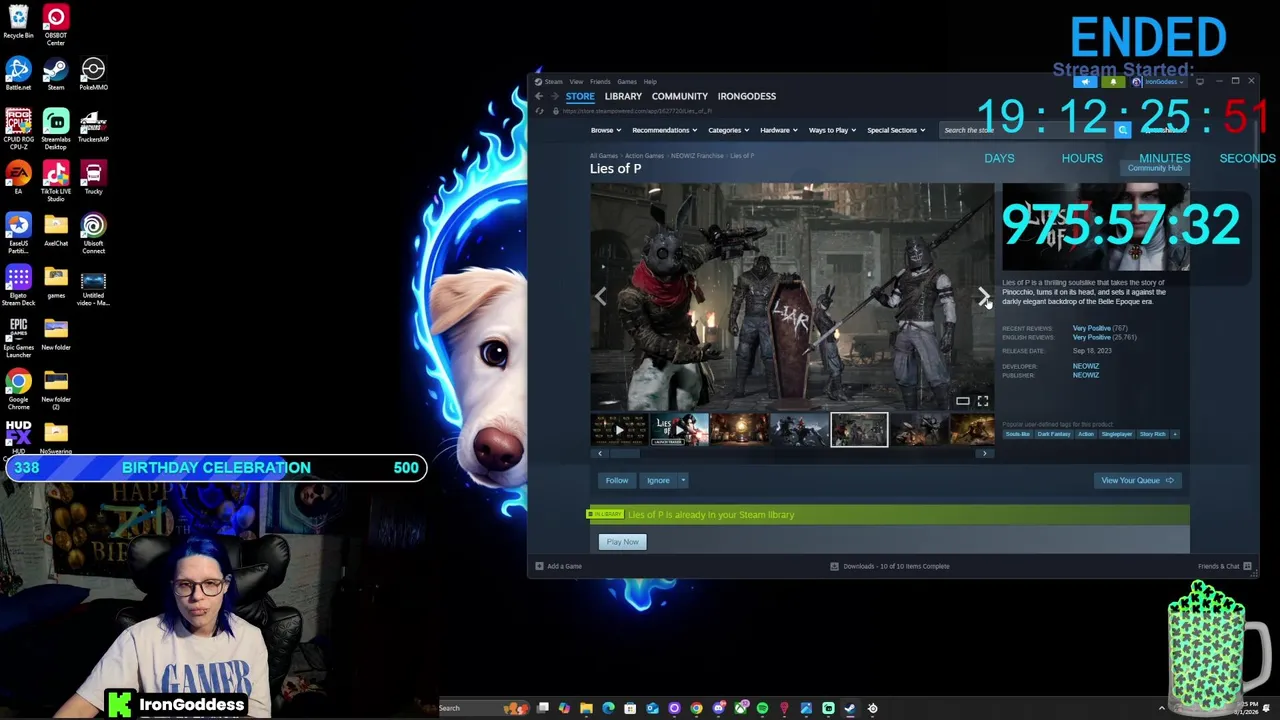1280x720 pixels.
Task: Expand the Categories dropdown
Action: tap(729, 130)
